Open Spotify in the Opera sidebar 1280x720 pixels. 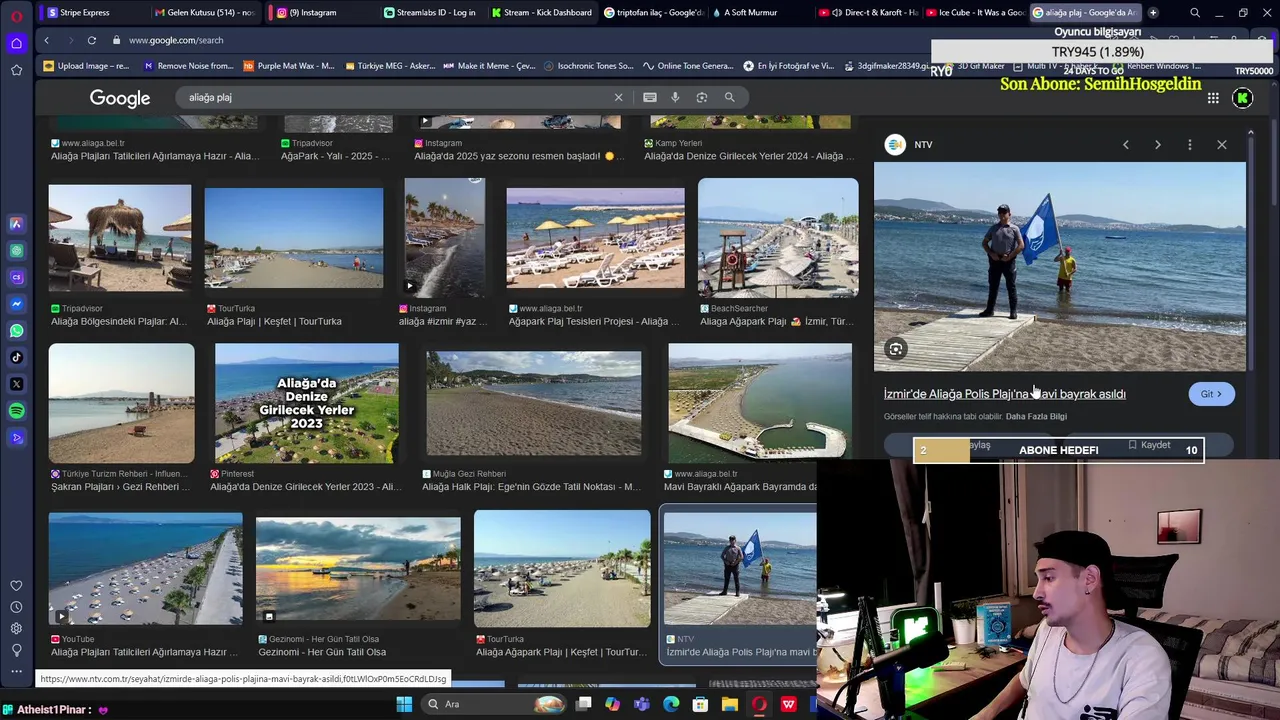pos(16,411)
